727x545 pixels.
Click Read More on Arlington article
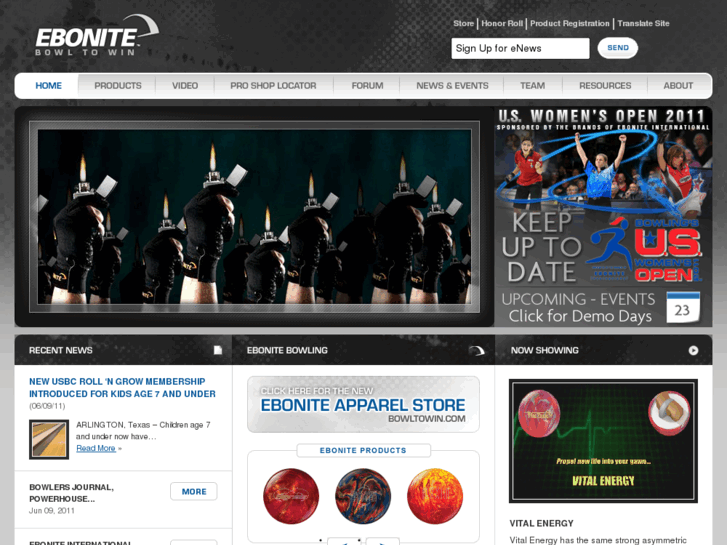pyautogui.click(x=96, y=448)
